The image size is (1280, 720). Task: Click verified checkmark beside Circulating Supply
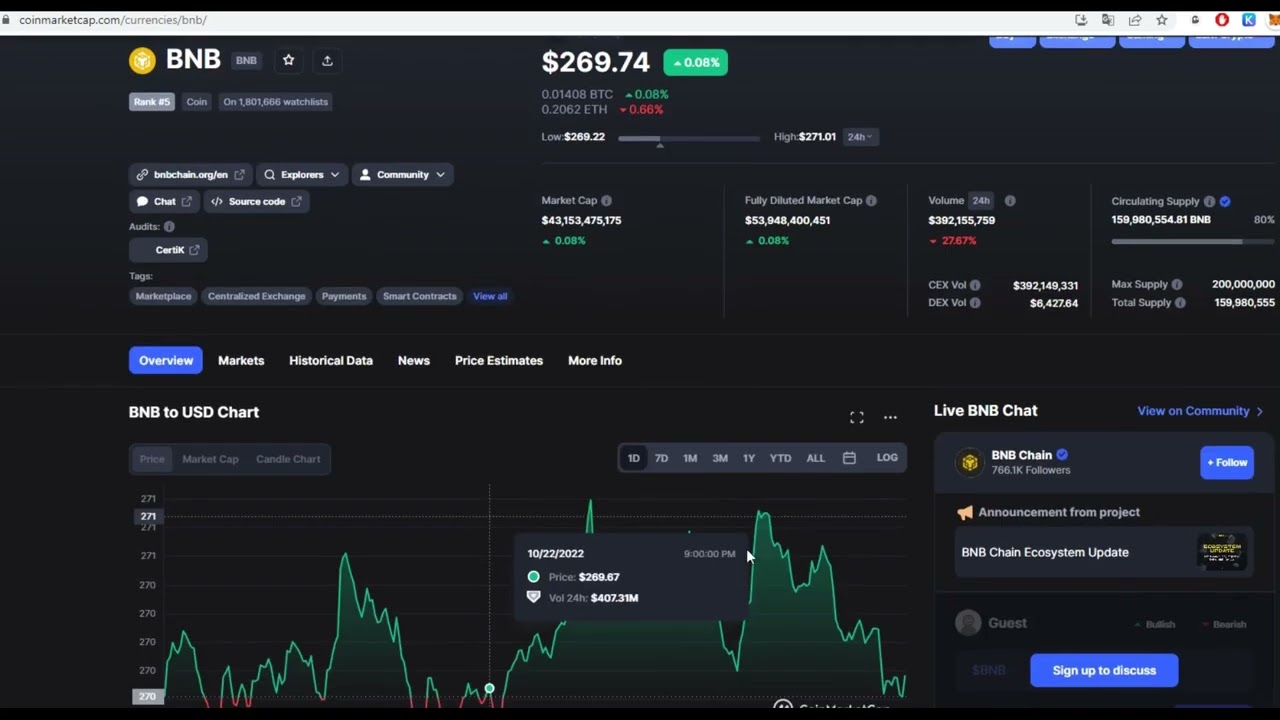pyautogui.click(x=1225, y=202)
